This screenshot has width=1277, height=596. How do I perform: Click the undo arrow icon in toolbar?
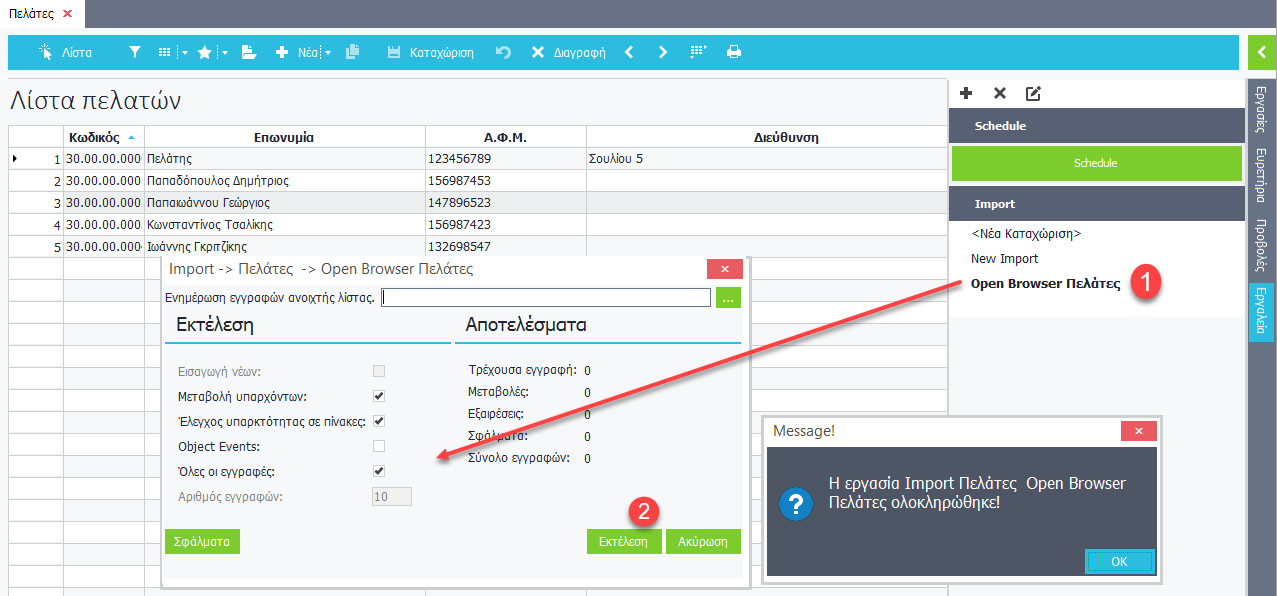pyautogui.click(x=503, y=52)
